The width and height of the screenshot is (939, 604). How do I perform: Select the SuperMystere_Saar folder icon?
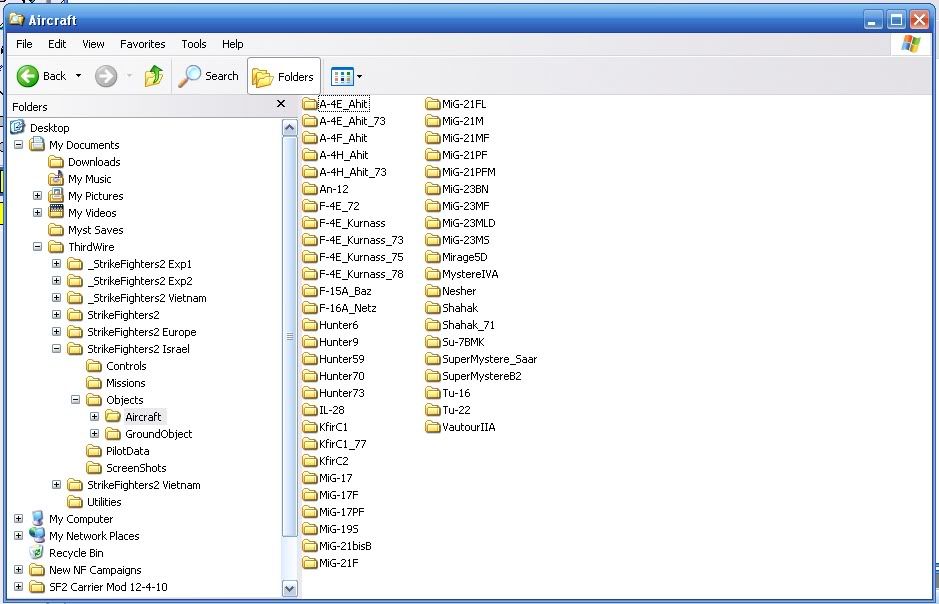click(x=432, y=359)
